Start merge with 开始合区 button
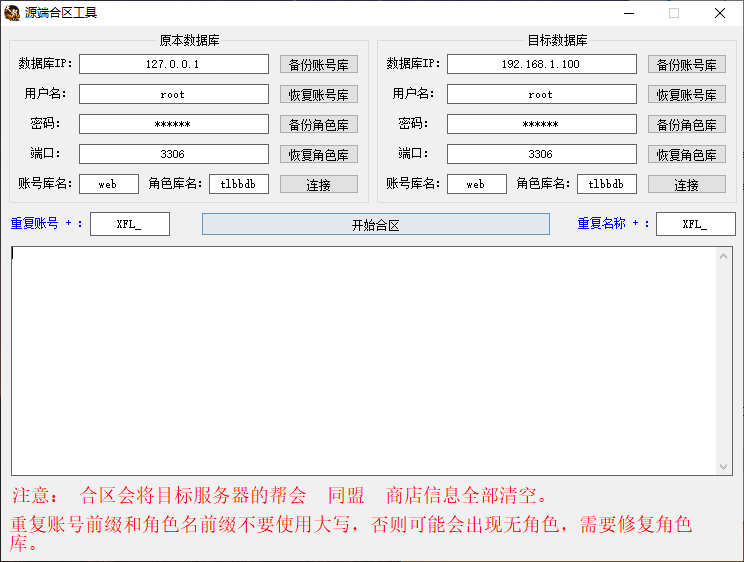The image size is (744, 562). tap(376, 224)
